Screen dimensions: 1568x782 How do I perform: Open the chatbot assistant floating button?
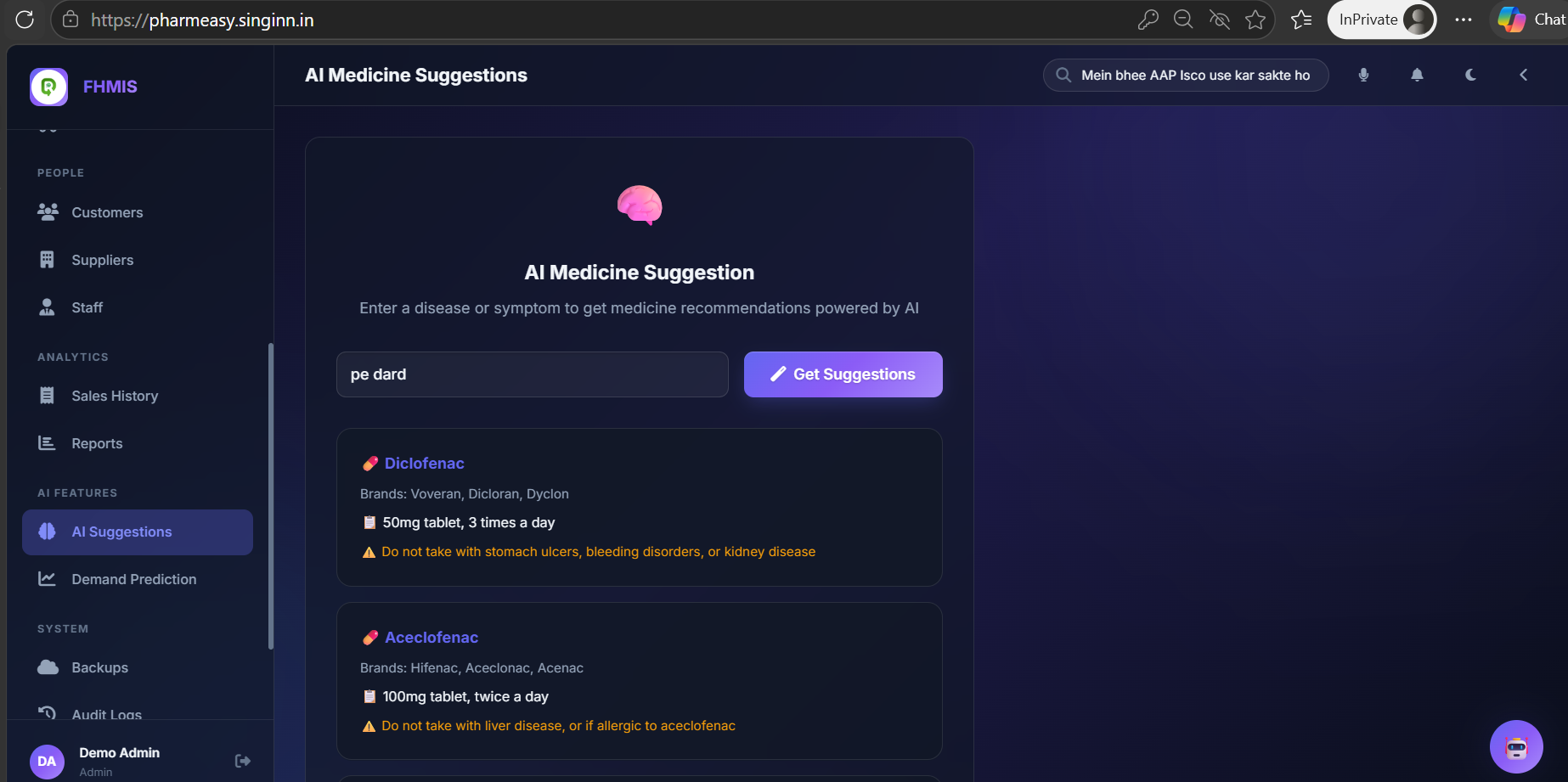click(x=1515, y=747)
